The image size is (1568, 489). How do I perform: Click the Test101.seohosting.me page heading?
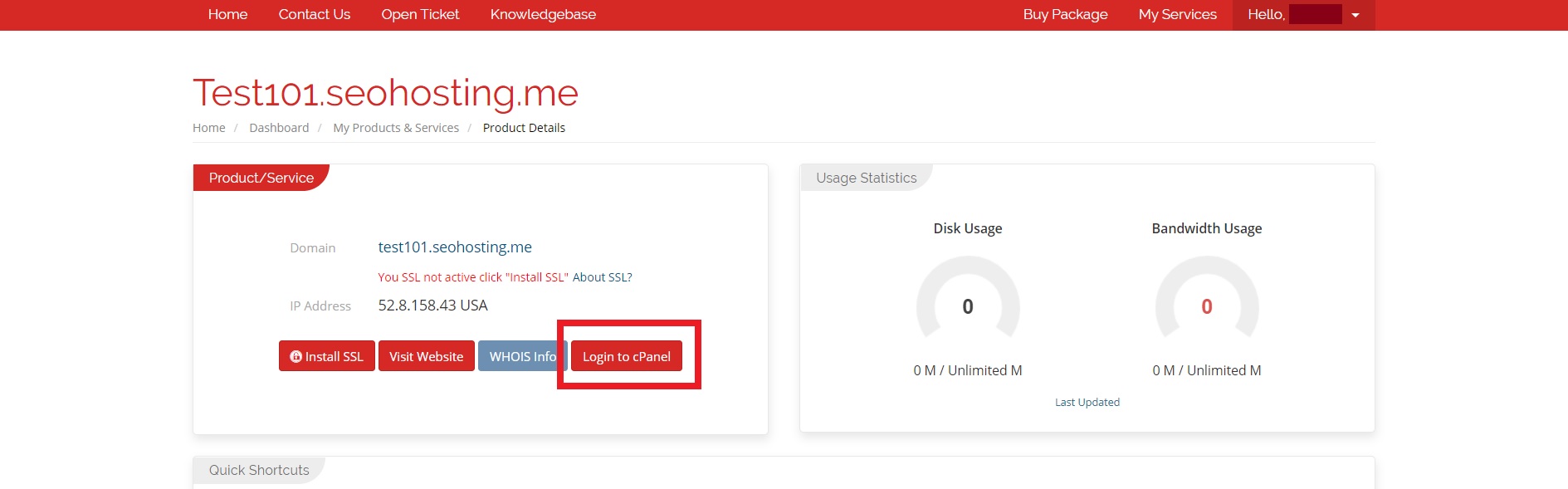tap(385, 93)
